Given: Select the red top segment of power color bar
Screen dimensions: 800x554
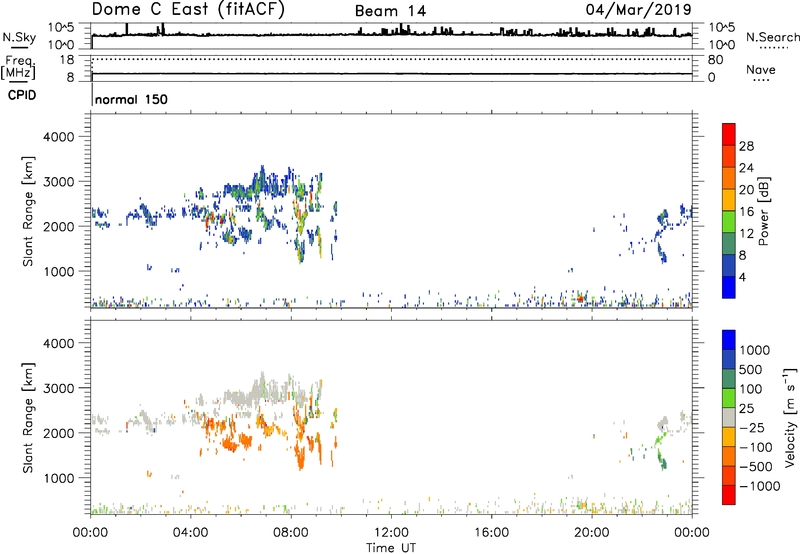Looking at the screenshot, I should 729,135.
